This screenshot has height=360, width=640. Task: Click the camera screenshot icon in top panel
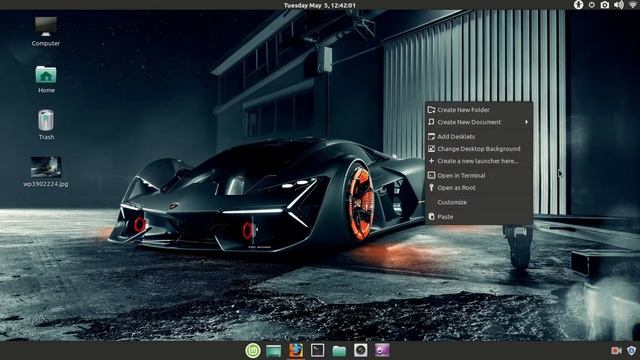(x=605, y=5)
